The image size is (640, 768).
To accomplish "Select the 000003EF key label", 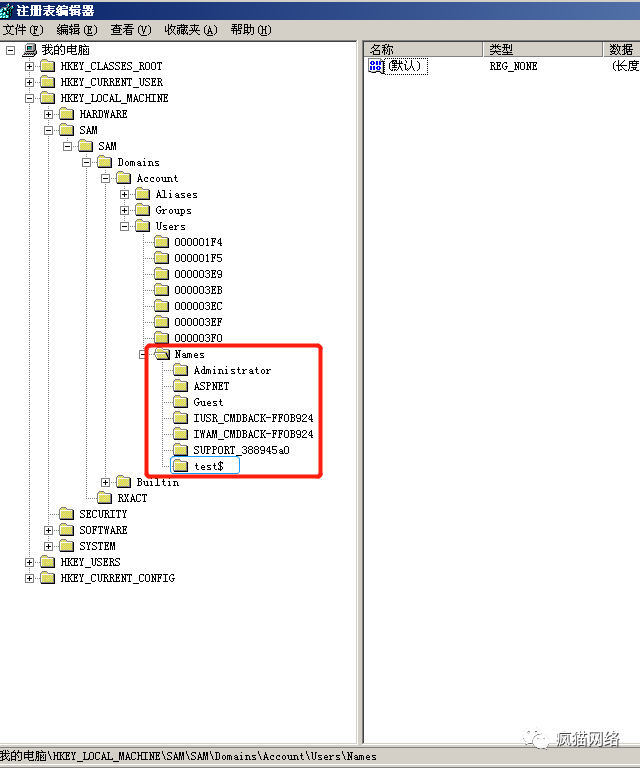I will (x=198, y=322).
